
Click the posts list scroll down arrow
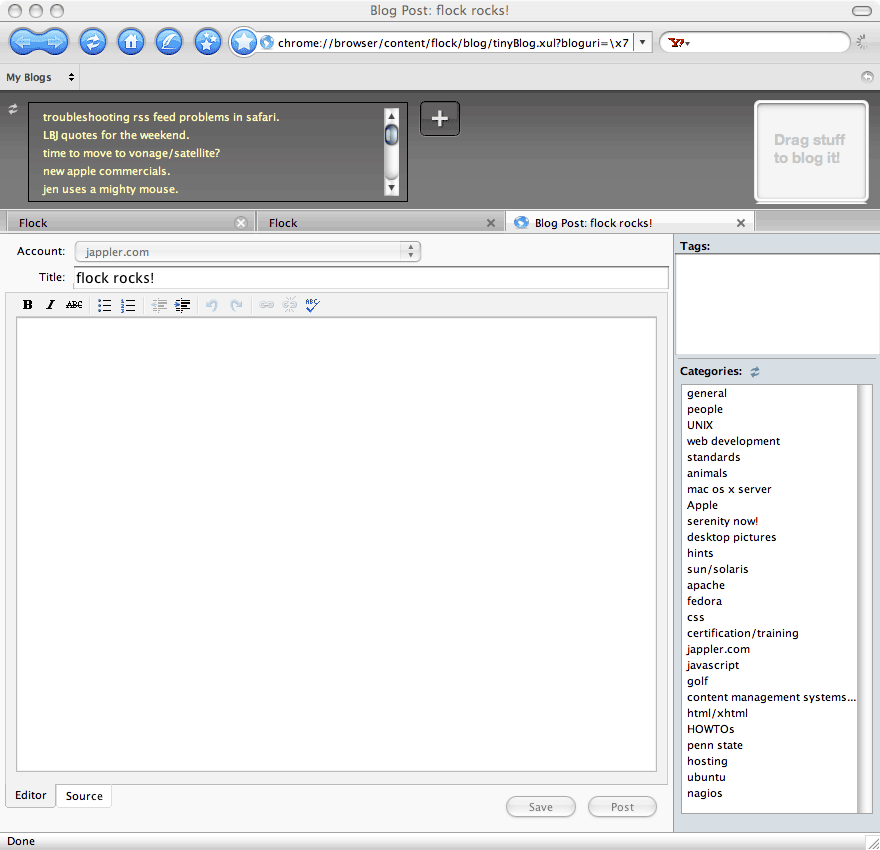tap(392, 188)
